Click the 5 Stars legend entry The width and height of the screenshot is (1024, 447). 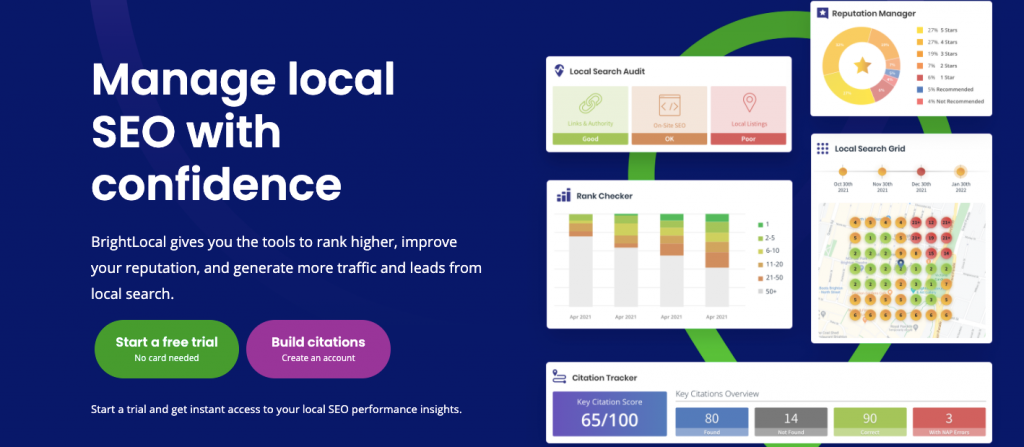pyautogui.click(x=939, y=30)
